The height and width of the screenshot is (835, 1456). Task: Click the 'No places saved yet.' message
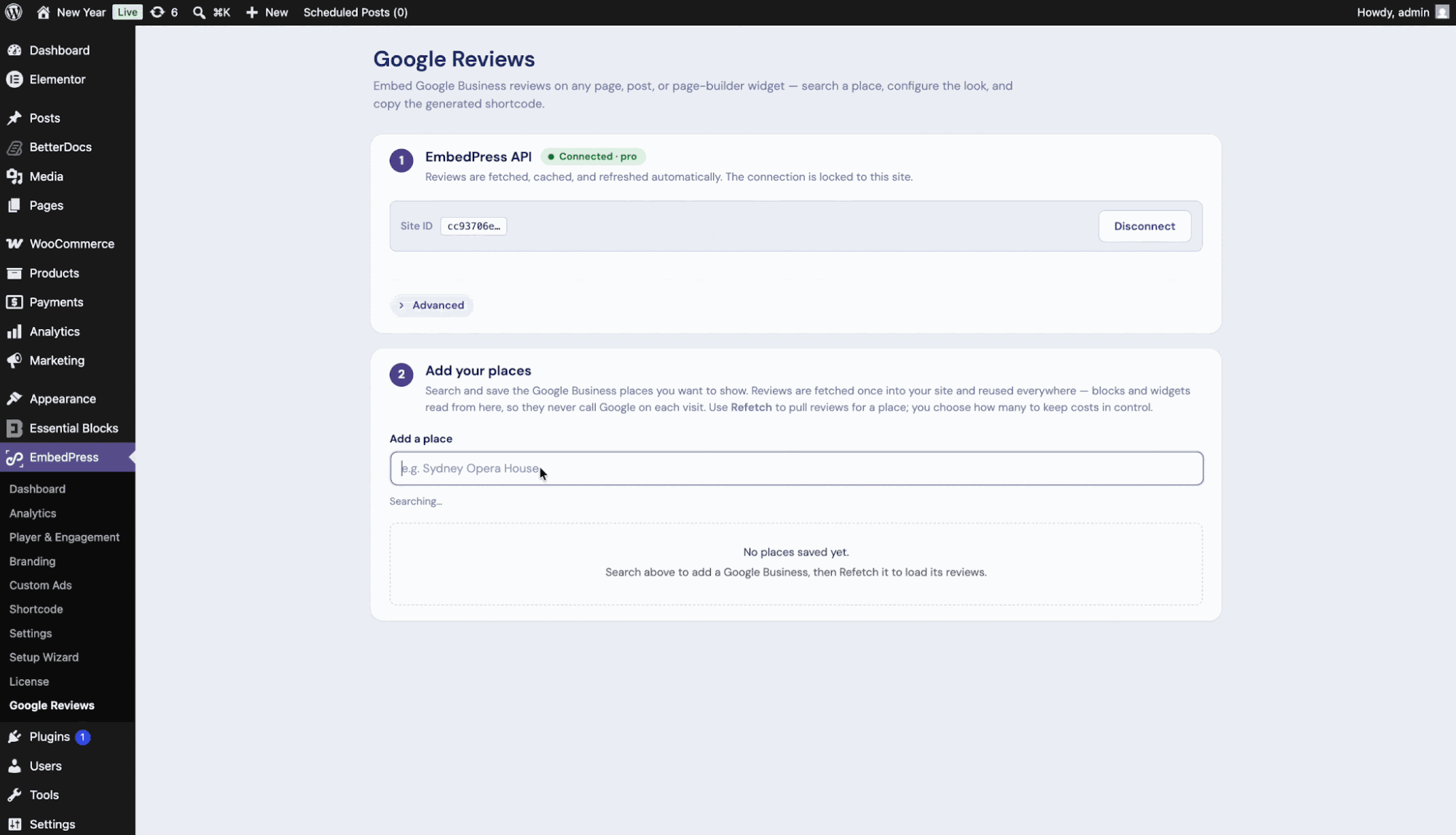point(795,552)
